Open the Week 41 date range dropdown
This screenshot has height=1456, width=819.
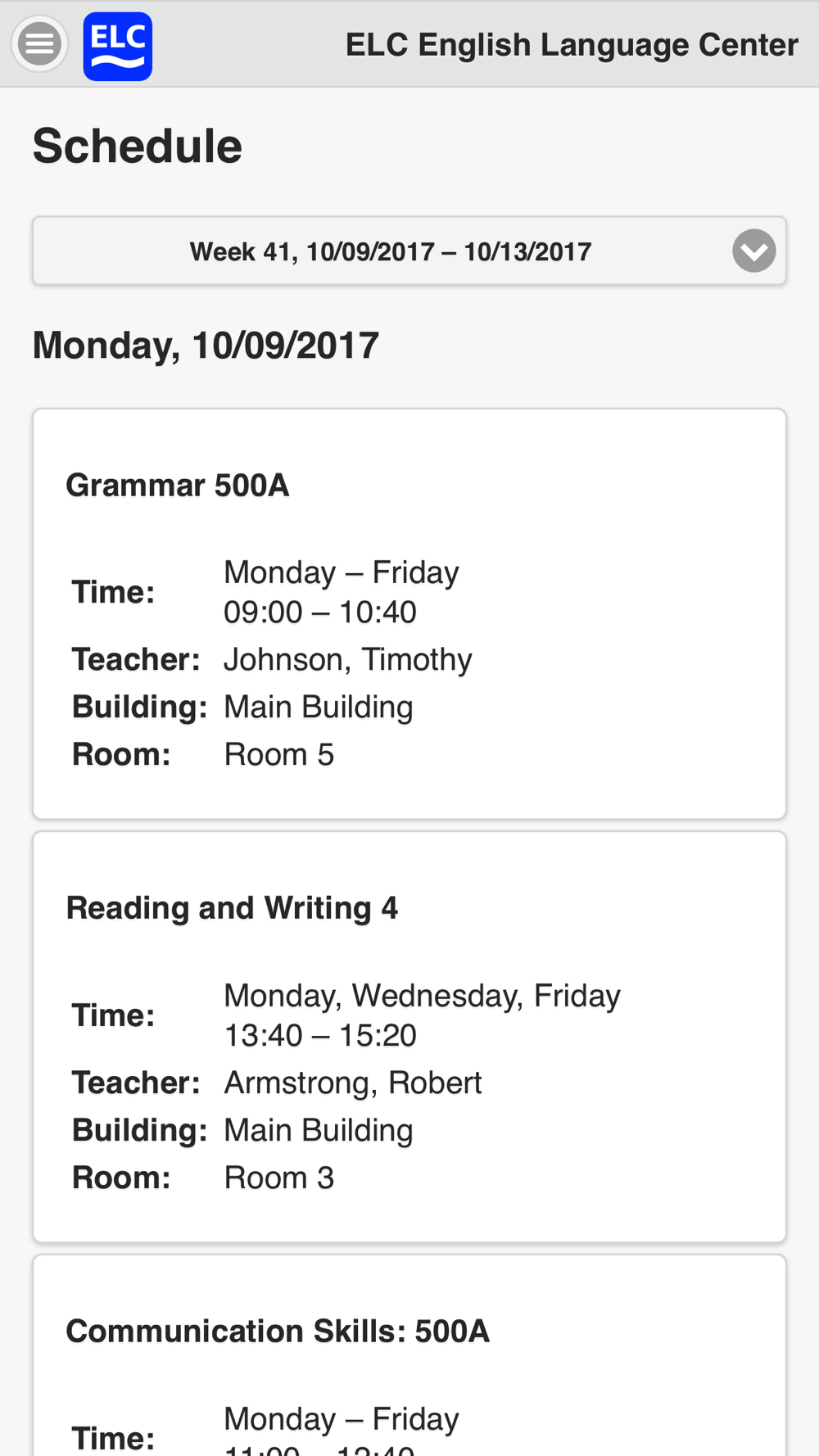pos(409,251)
